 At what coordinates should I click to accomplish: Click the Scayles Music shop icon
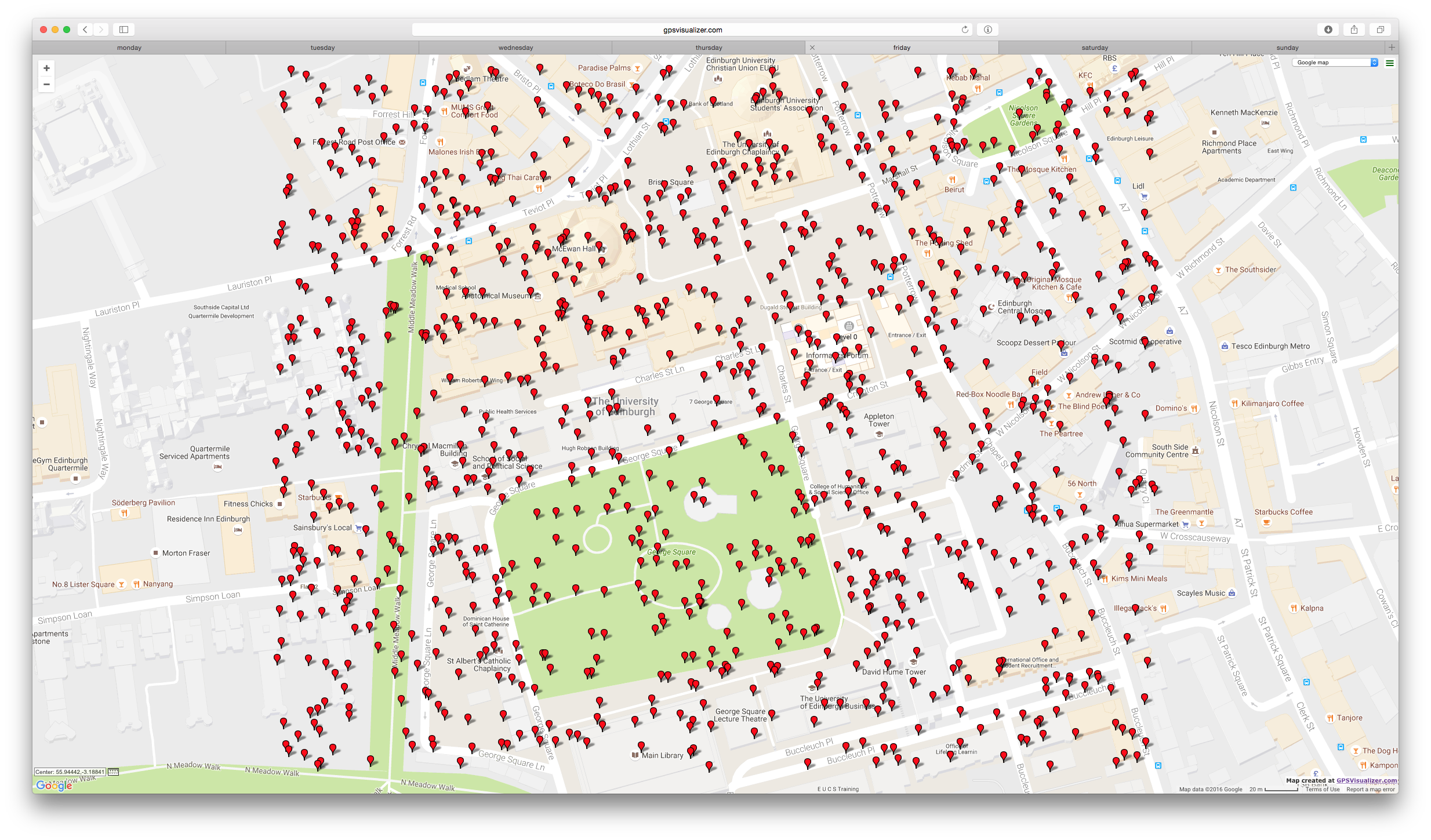pyautogui.click(x=1232, y=593)
